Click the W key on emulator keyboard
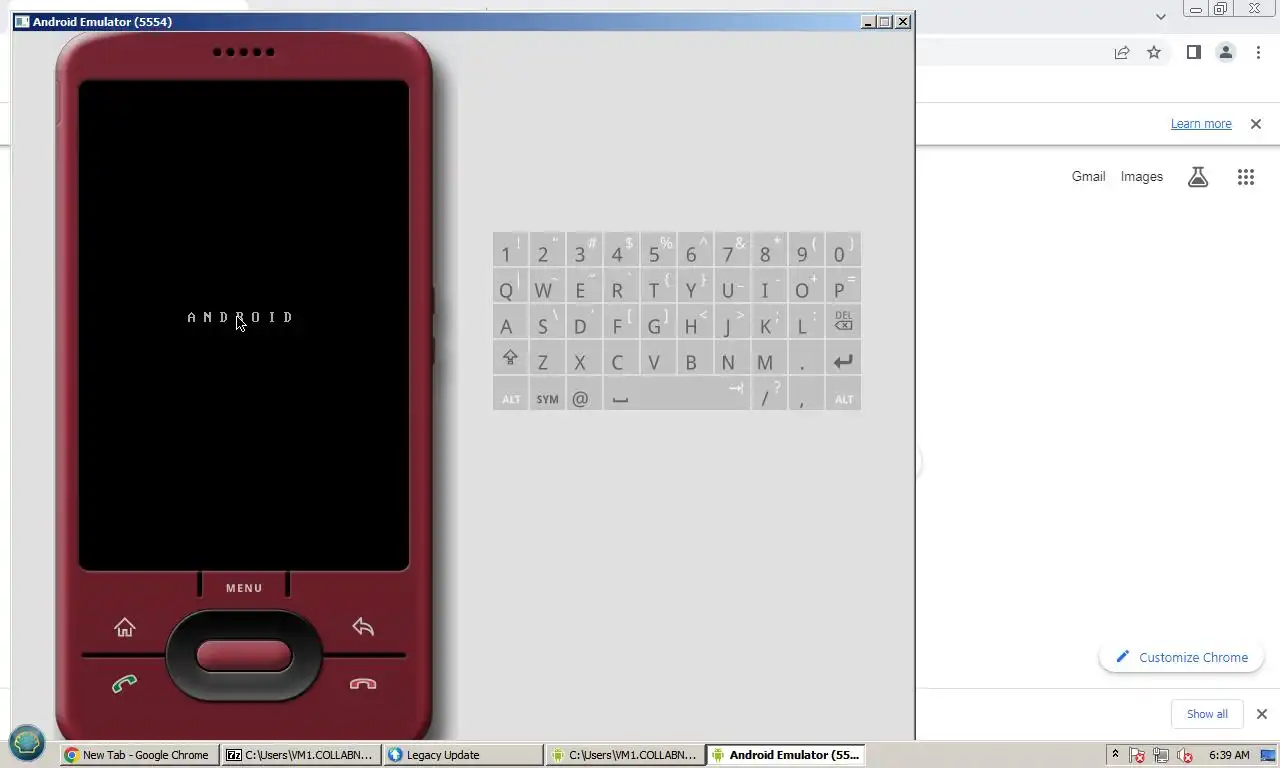 [x=547, y=287]
